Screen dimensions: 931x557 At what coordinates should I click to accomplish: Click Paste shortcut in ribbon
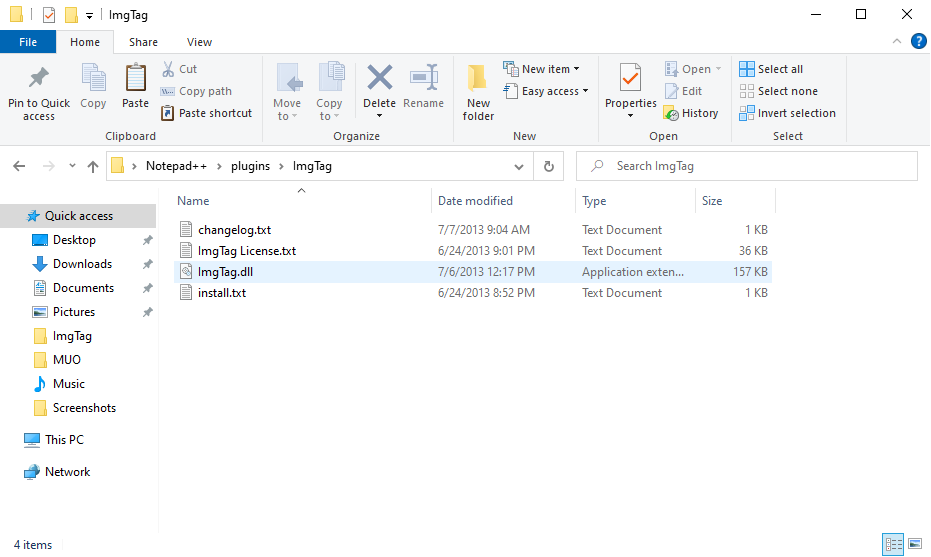click(207, 113)
